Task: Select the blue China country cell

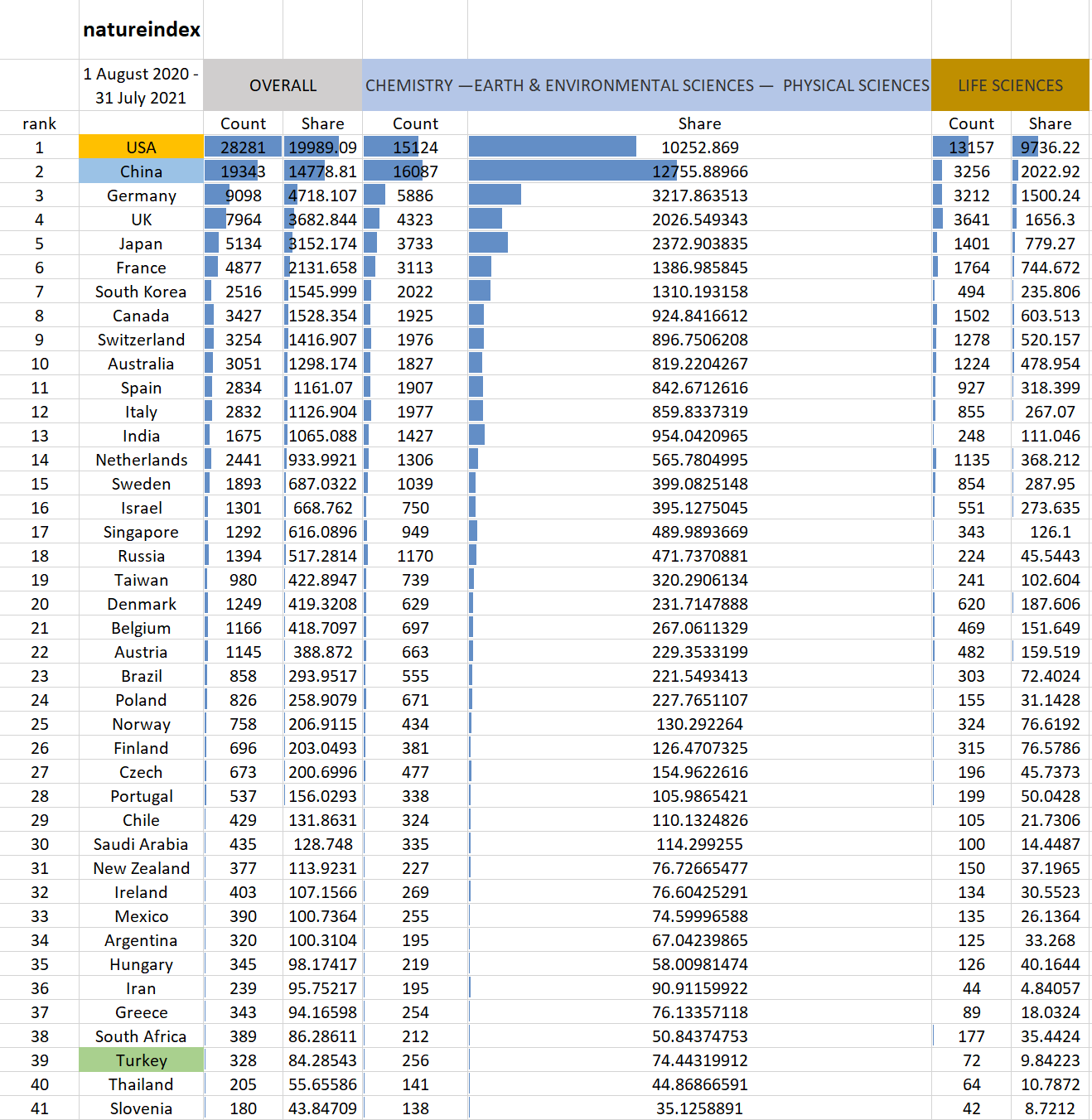Action: point(142,171)
